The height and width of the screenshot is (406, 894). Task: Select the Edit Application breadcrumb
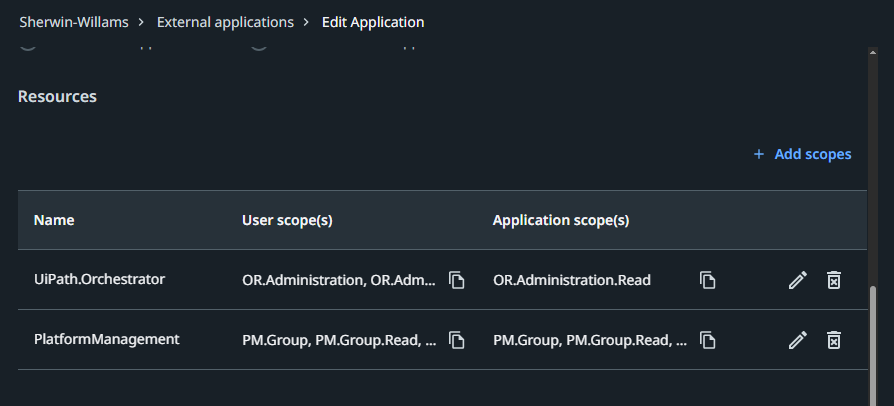tap(373, 22)
